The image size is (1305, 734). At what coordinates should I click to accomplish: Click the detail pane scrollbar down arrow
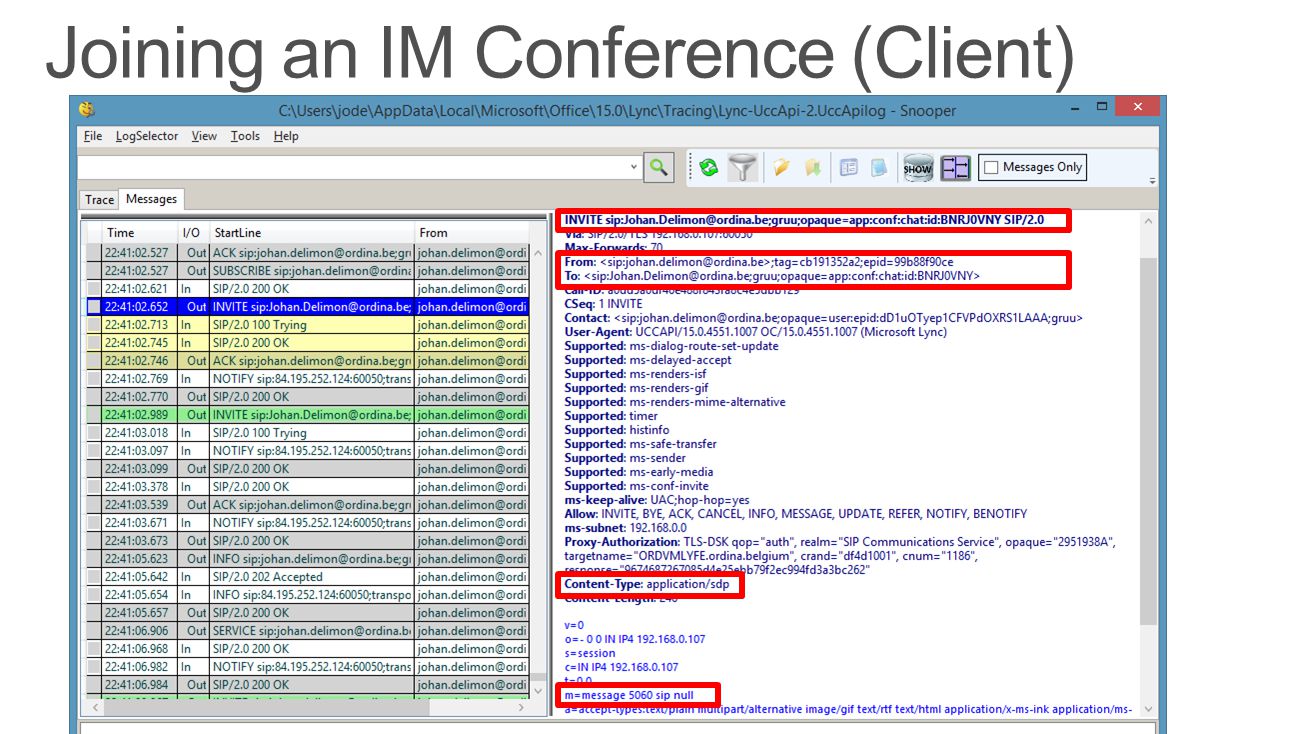(1147, 708)
